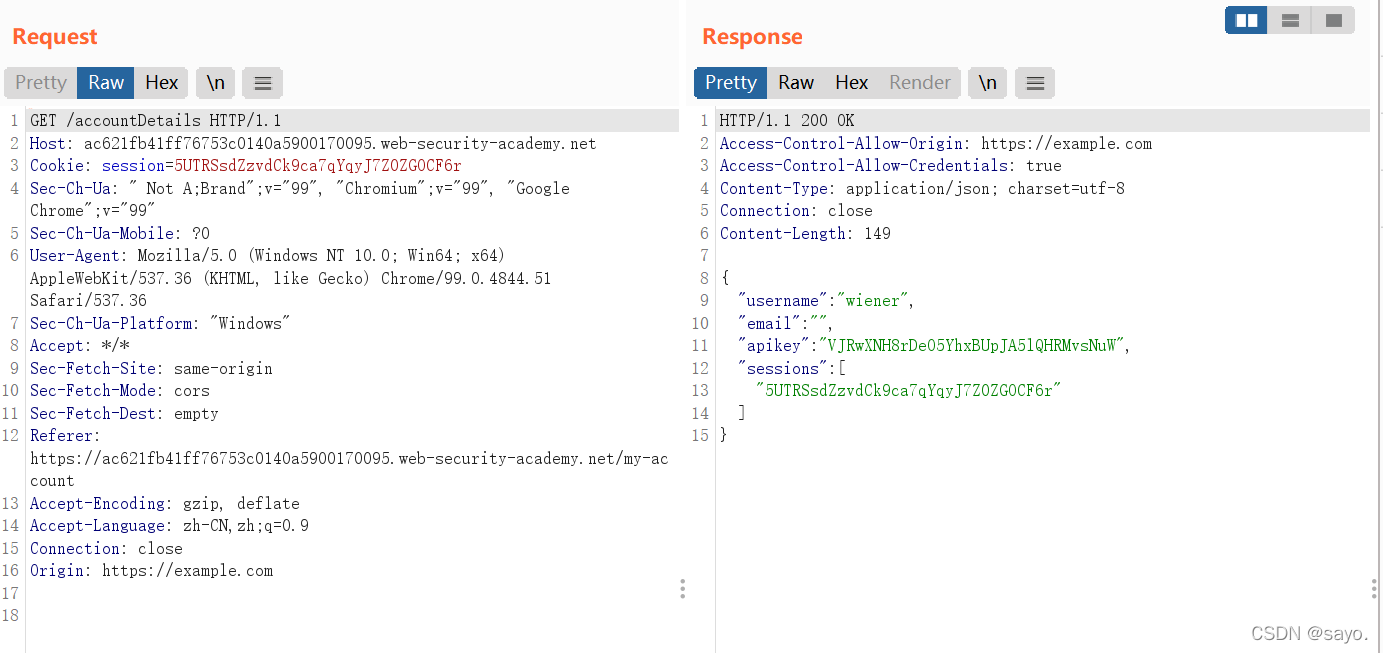Click the username 'wiener' JSON value
The height and width of the screenshot is (653, 1383).
874,301
